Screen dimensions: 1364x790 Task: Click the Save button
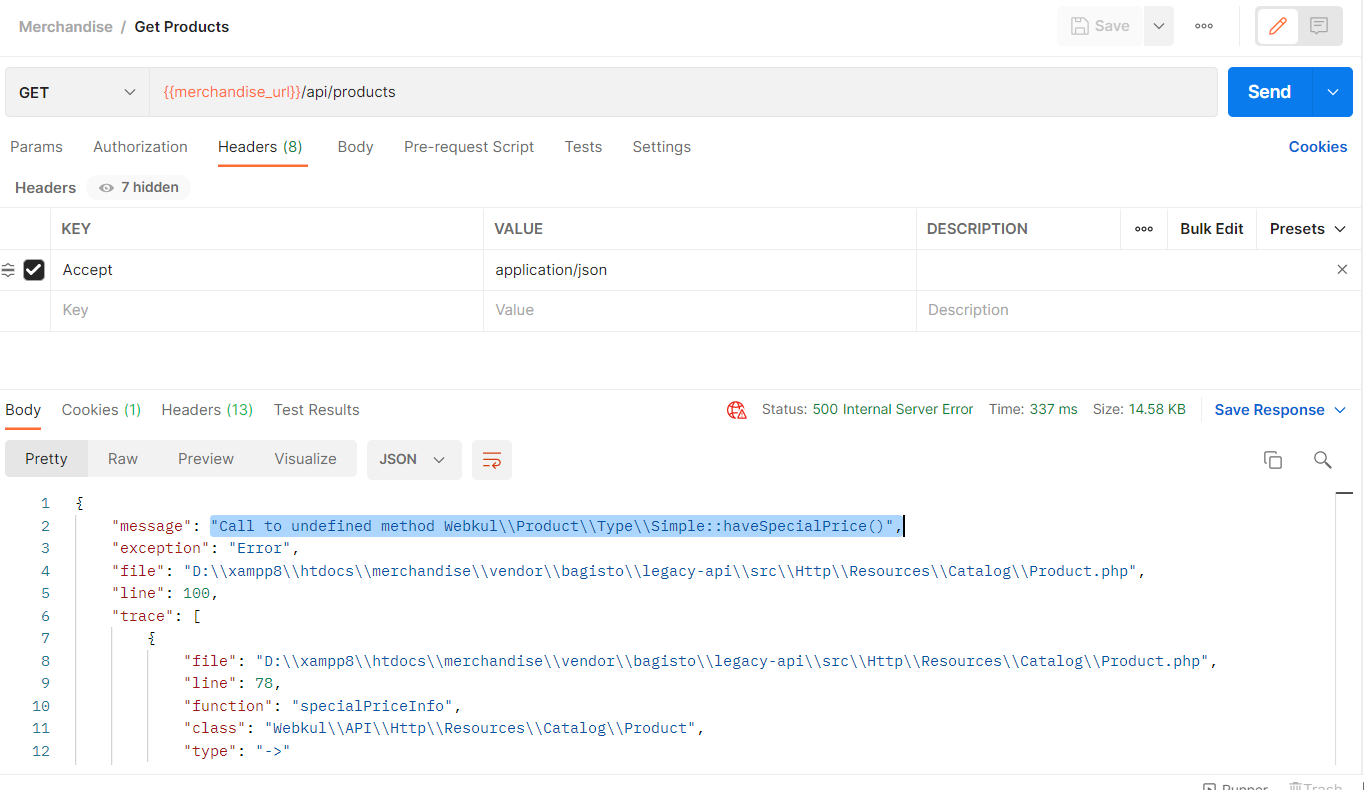point(1100,26)
